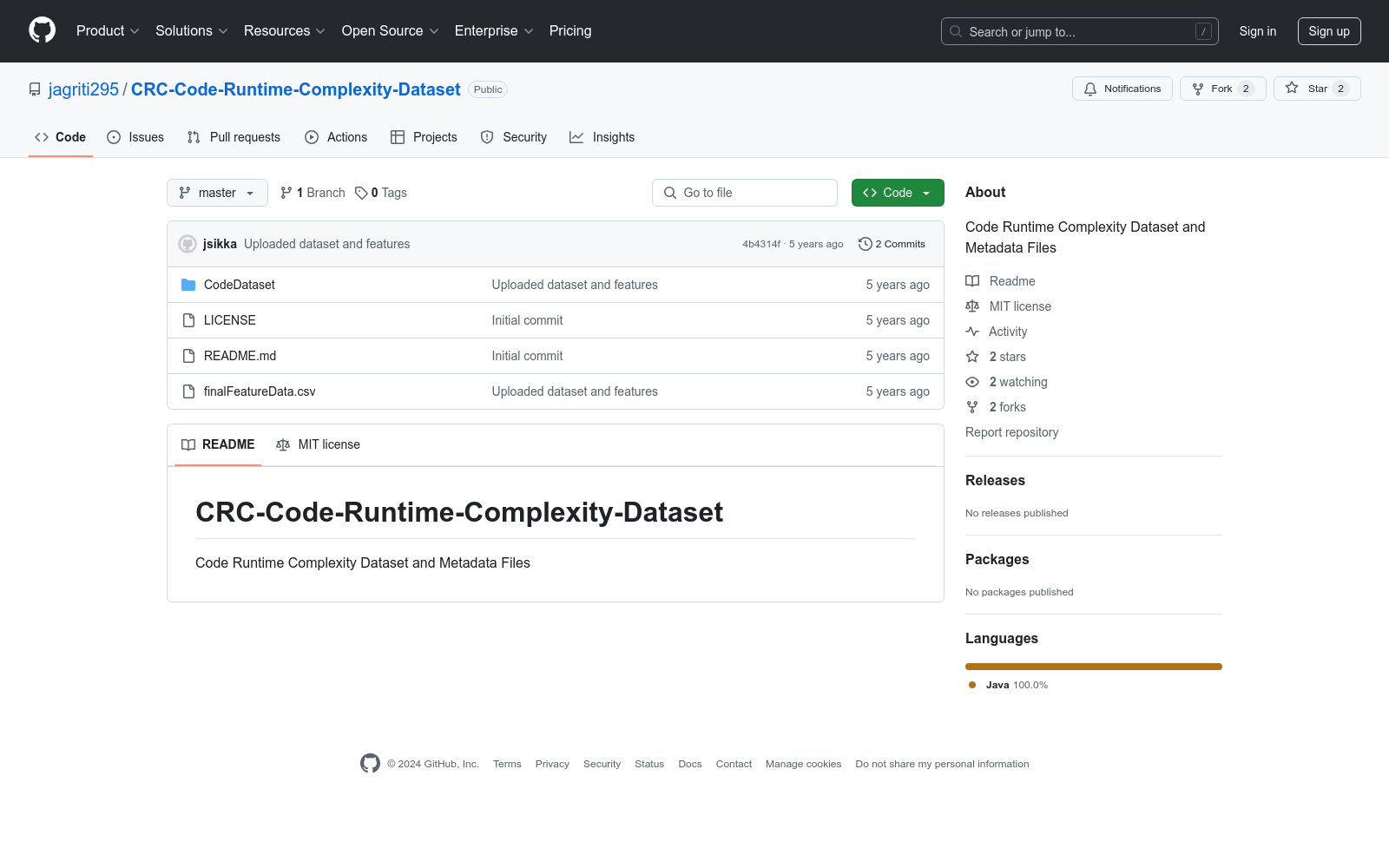Screen dimensions: 1389x868
Task: Click the eye icon next to 2 watching
Action: 972,382
